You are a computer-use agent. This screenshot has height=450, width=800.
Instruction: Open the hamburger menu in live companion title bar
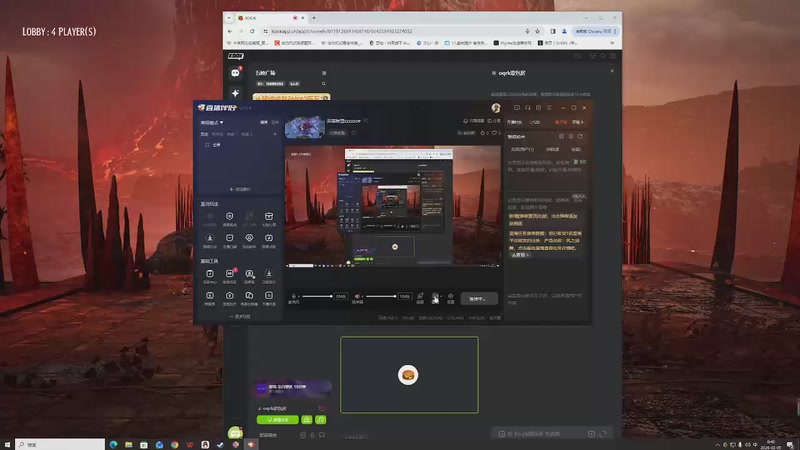pos(549,108)
